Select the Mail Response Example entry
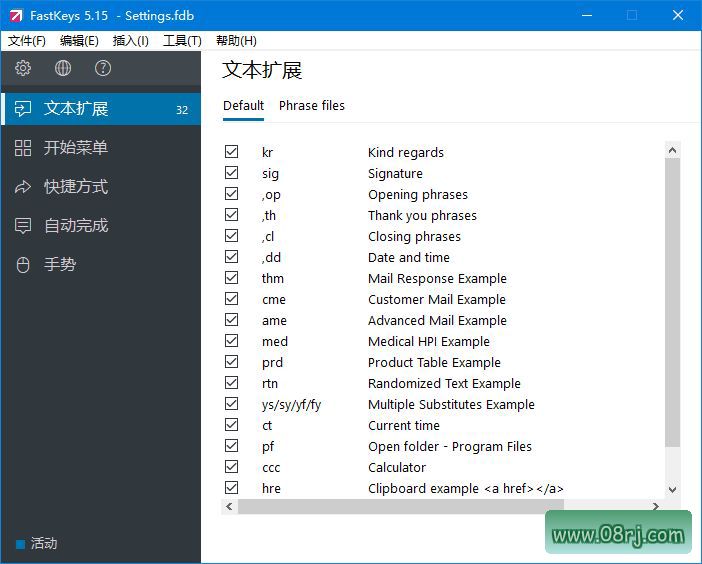Screen dimensions: 702x564 coord(437,278)
